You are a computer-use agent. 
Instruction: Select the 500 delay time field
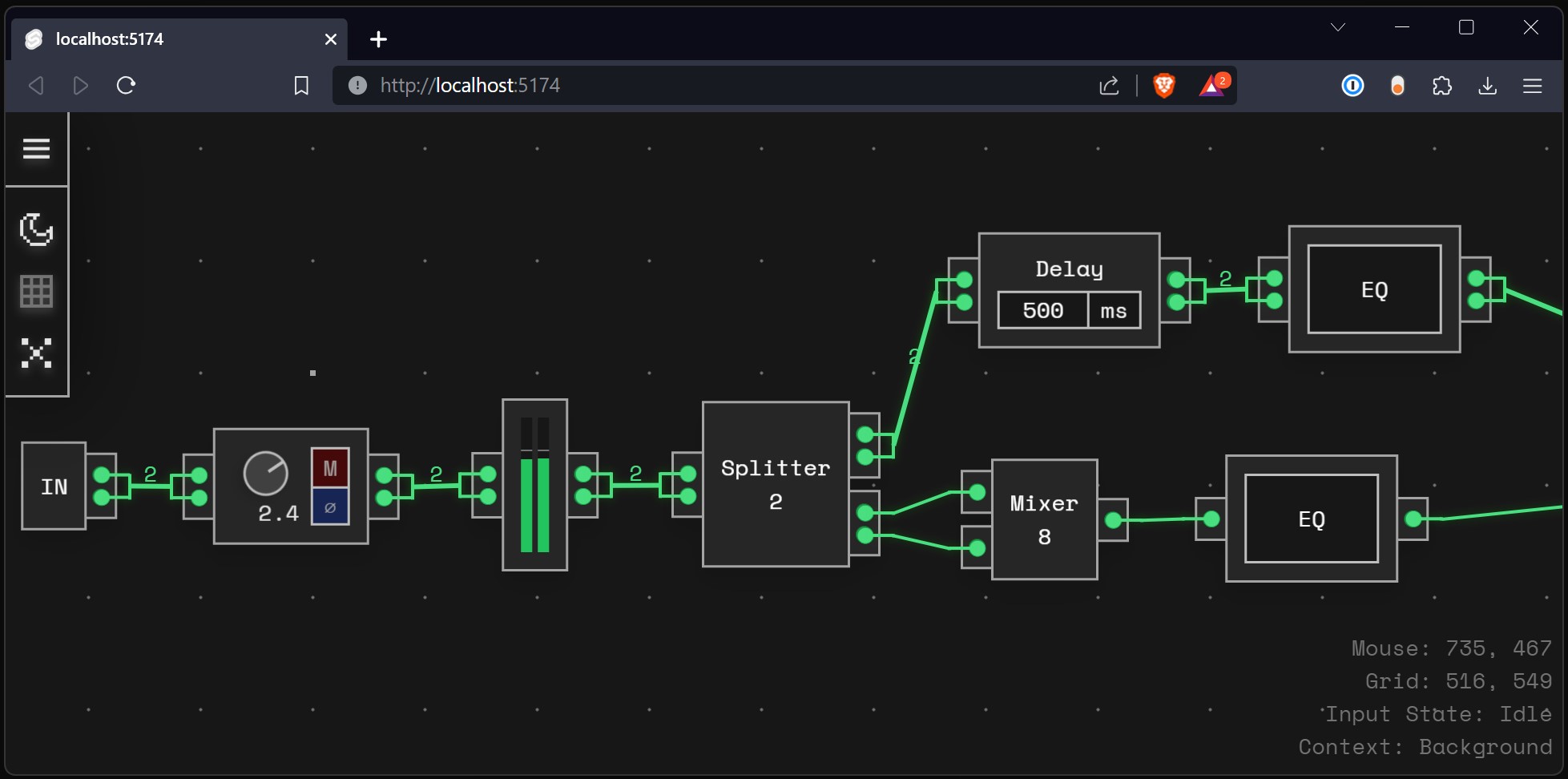[1042, 310]
